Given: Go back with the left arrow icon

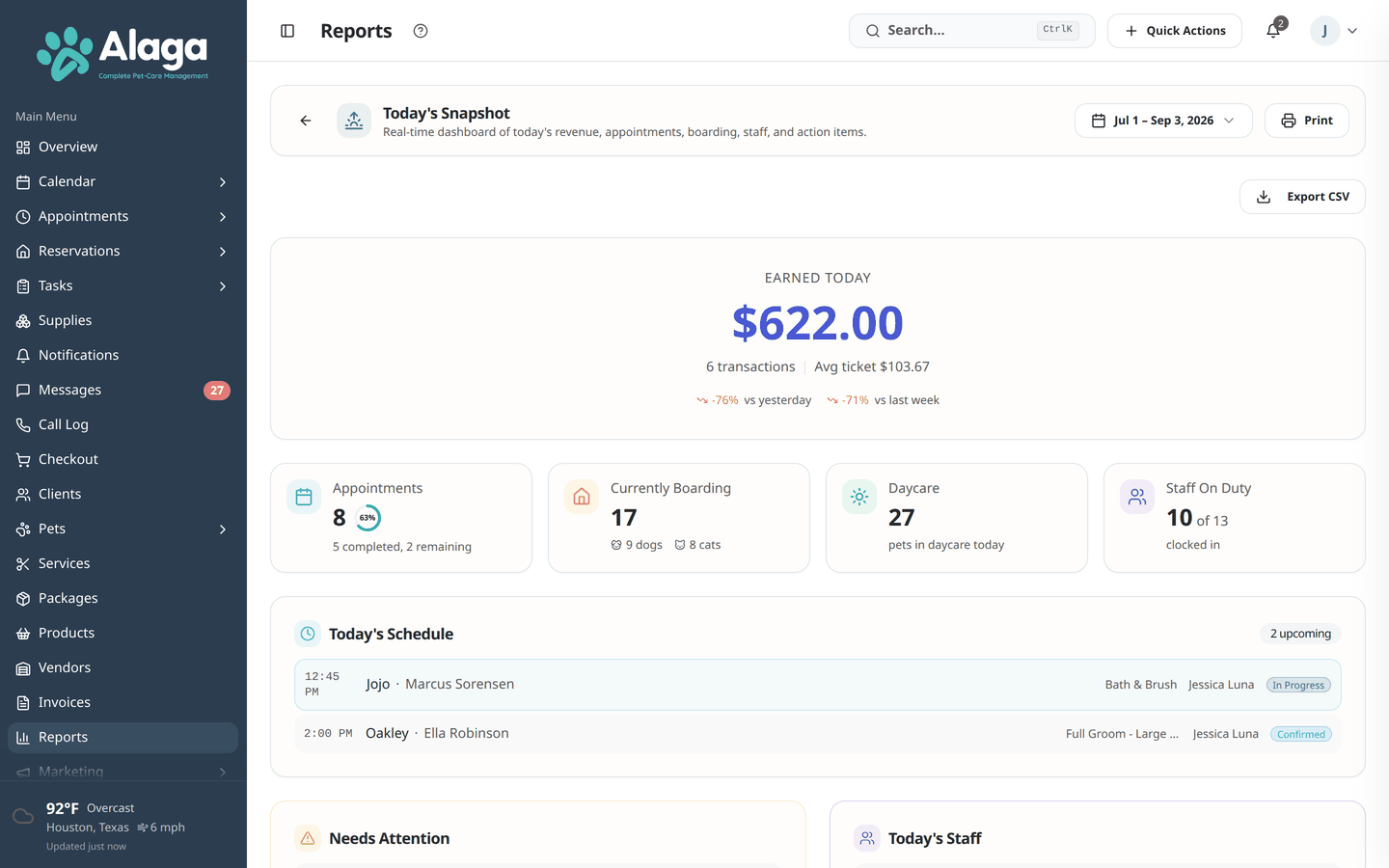Looking at the screenshot, I should [306, 121].
